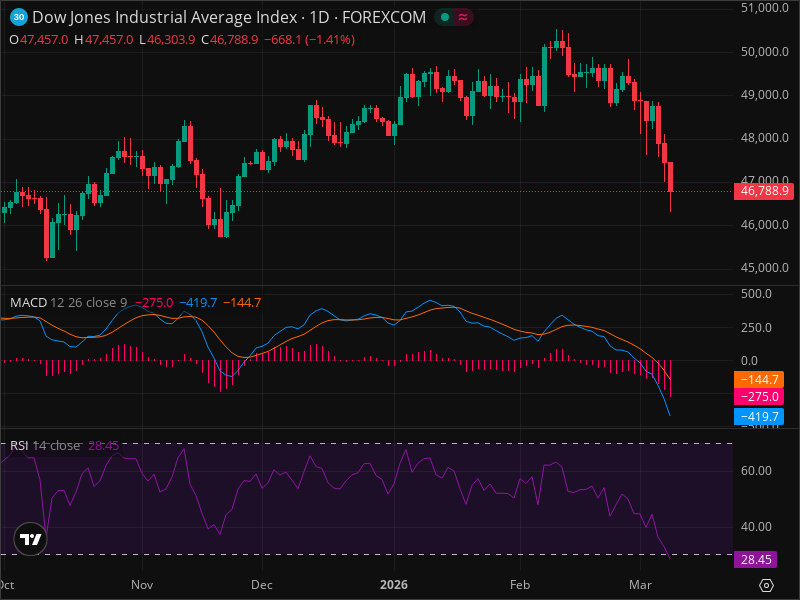The height and width of the screenshot is (600, 800).
Task: Click the 0.0 MACD scale label
Action: coord(749,361)
